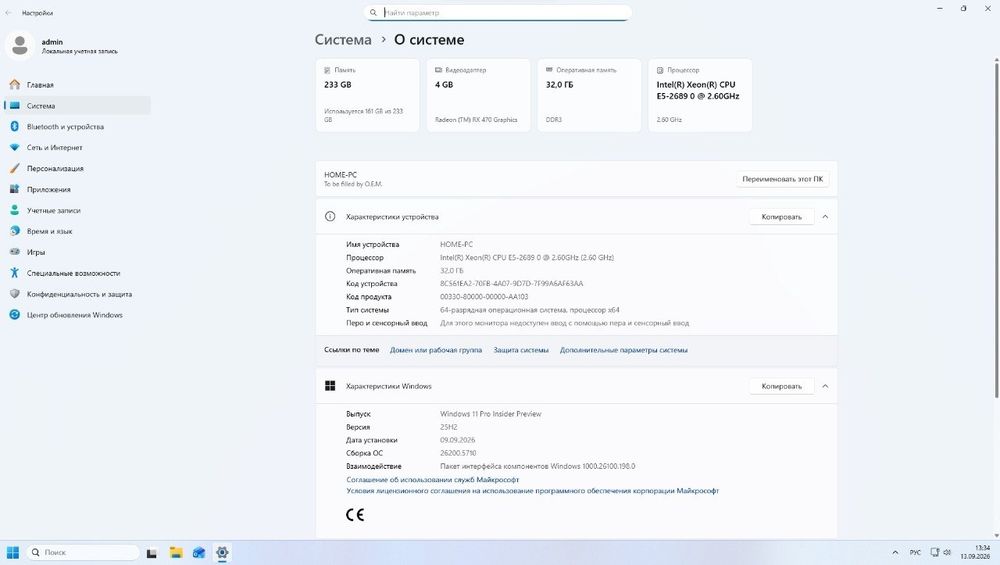Viewport: 1000px width, 565px height.
Task: Open the Память 233 GB card
Action: coord(367,96)
